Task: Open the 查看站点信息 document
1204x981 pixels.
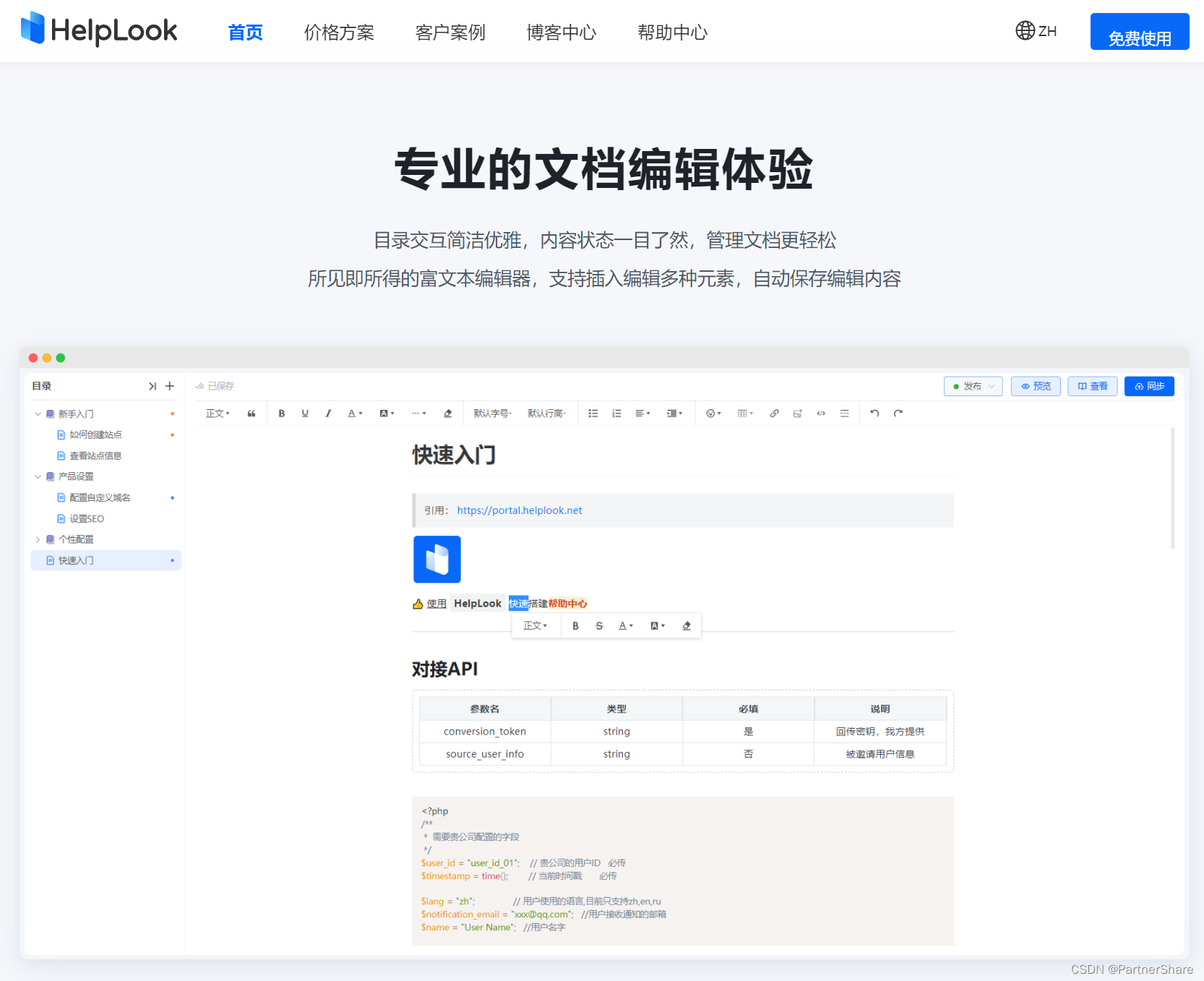Action: pyautogui.click(x=95, y=455)
